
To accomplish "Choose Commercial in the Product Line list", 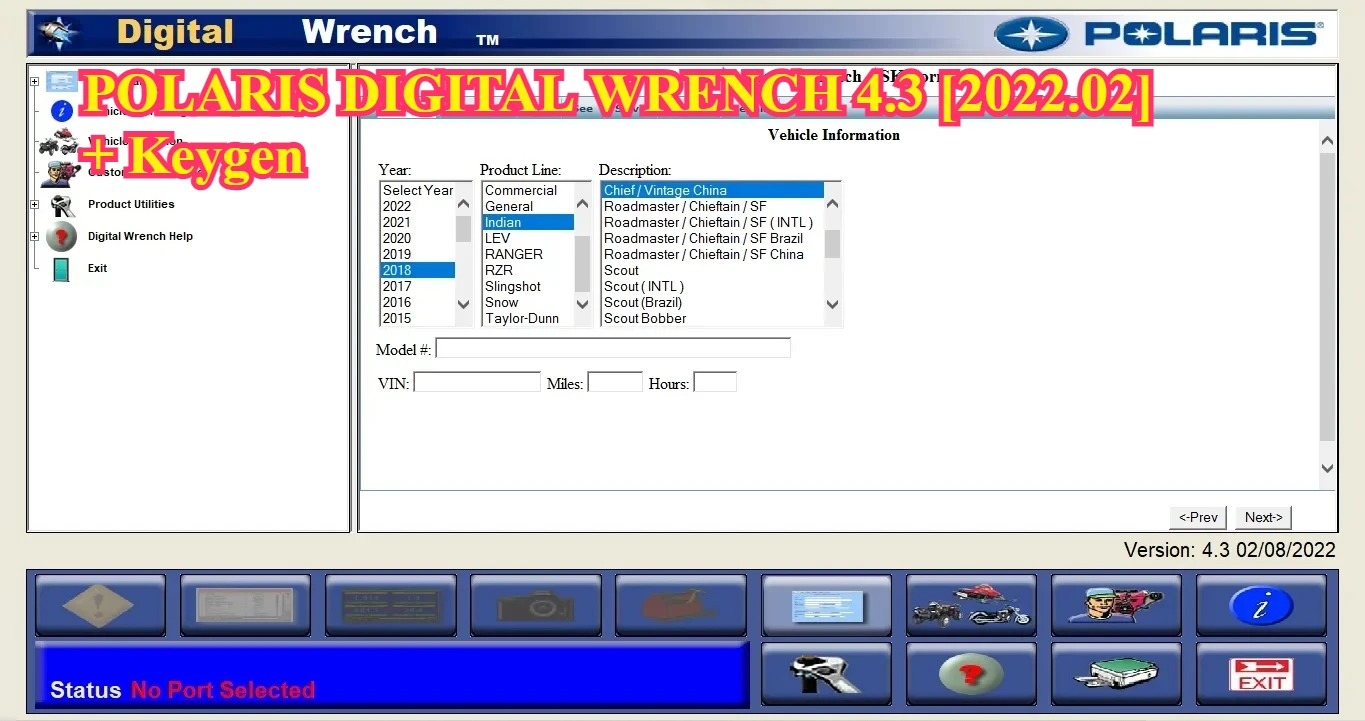I will (528, 190).
